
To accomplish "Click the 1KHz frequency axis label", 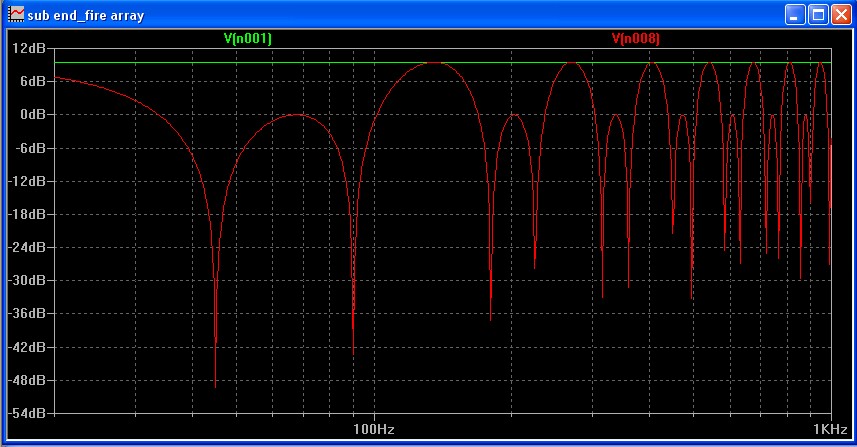I will [830, 429].
